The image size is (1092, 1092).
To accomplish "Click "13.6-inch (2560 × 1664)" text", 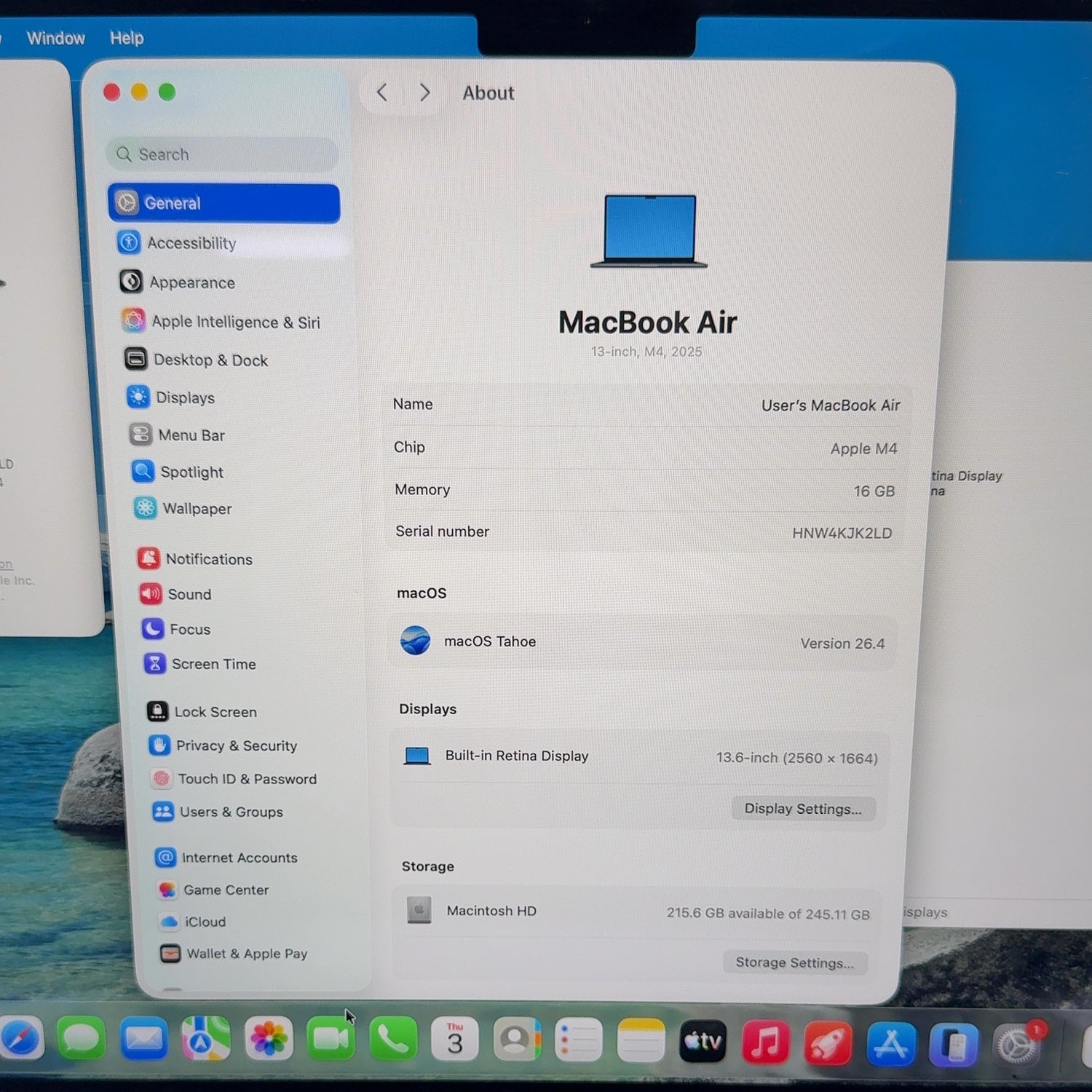I will tap(797, 758).
